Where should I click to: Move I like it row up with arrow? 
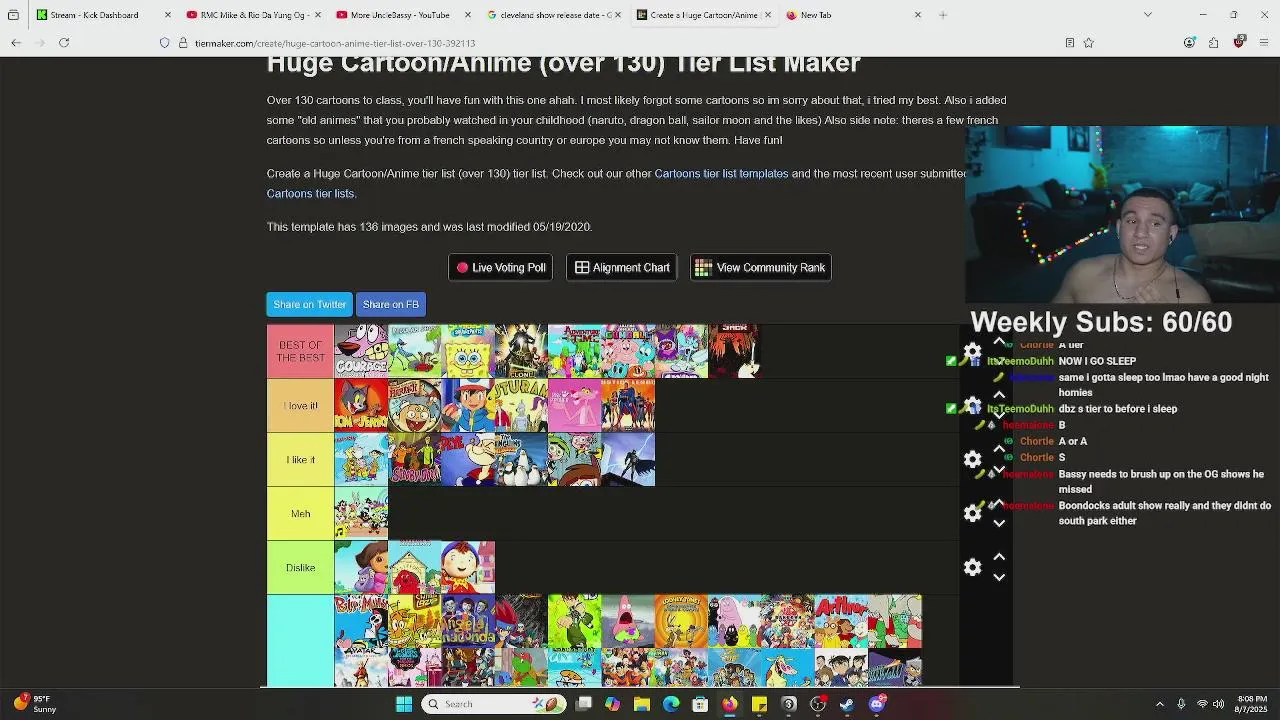pos(999,449)
